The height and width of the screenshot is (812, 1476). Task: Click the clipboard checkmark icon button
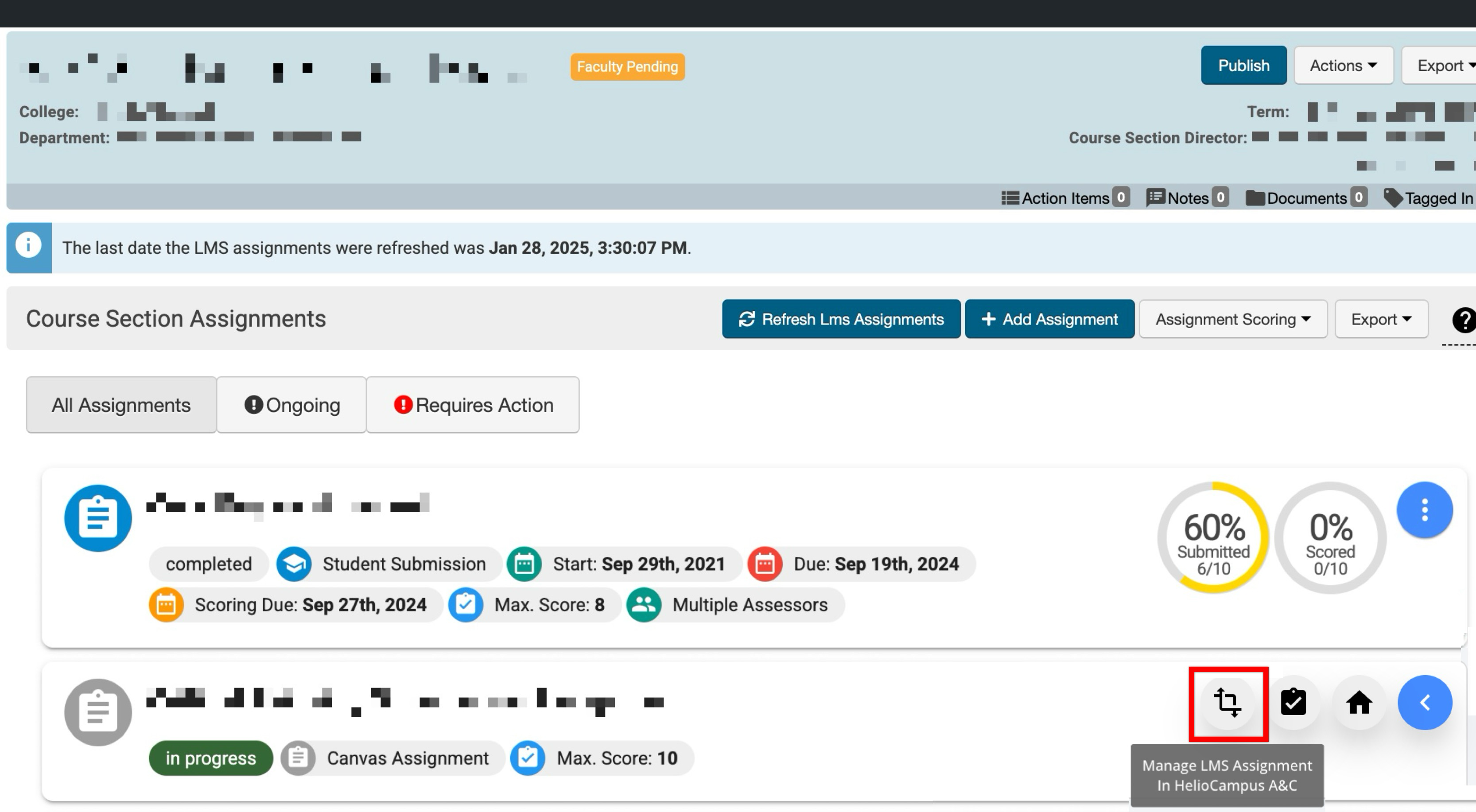[1293, 703]
